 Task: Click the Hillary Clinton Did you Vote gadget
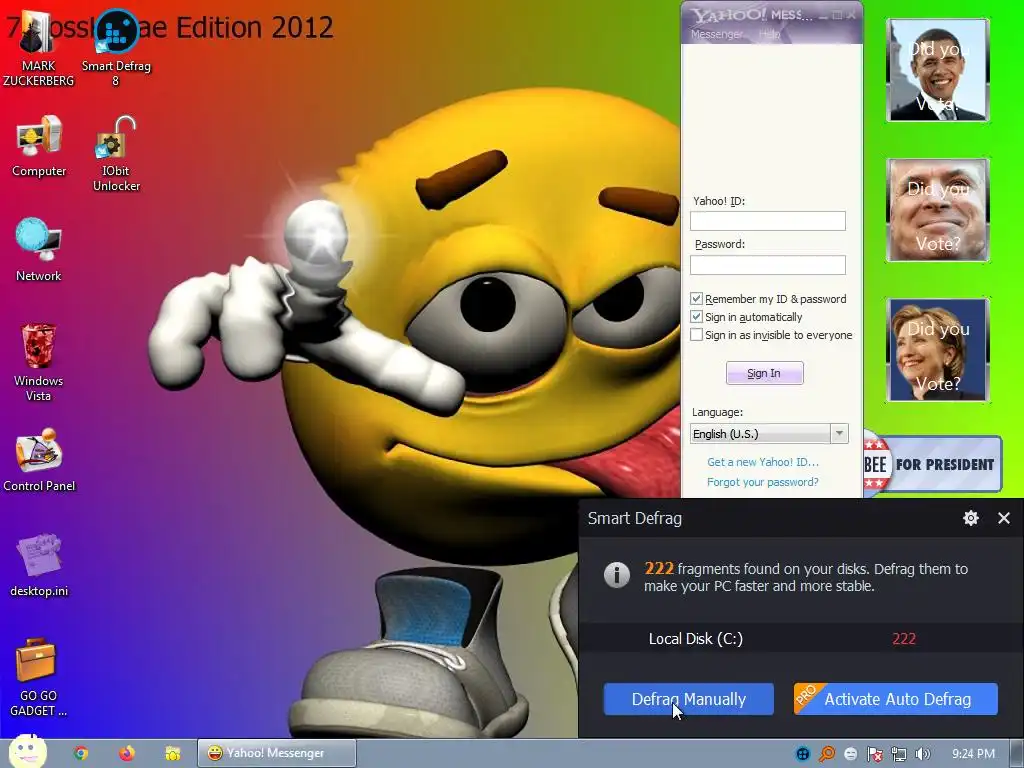tap(938, 349)
